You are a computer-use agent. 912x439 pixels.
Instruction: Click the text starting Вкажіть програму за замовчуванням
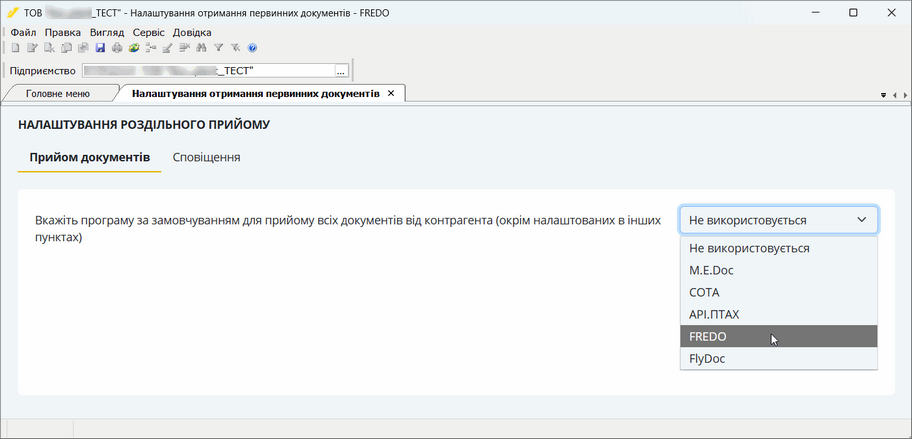tap(348, 229)
